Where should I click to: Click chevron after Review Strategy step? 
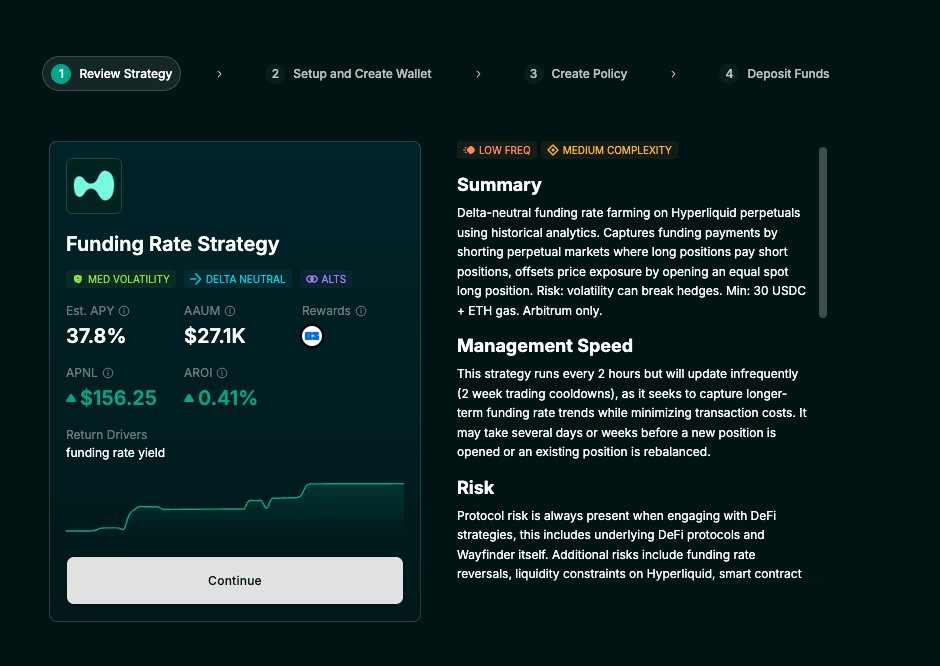[219, 74]
